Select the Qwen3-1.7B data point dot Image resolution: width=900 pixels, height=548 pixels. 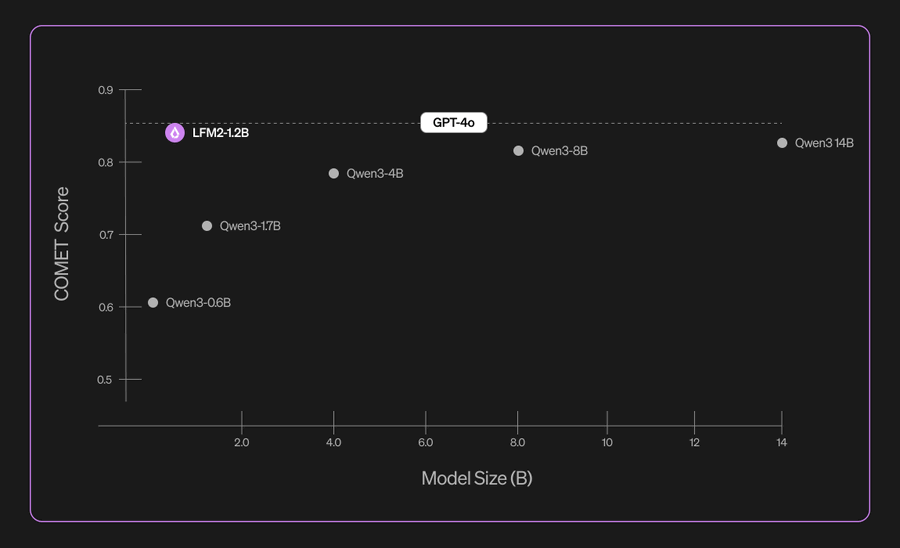(x=207, y=226)
